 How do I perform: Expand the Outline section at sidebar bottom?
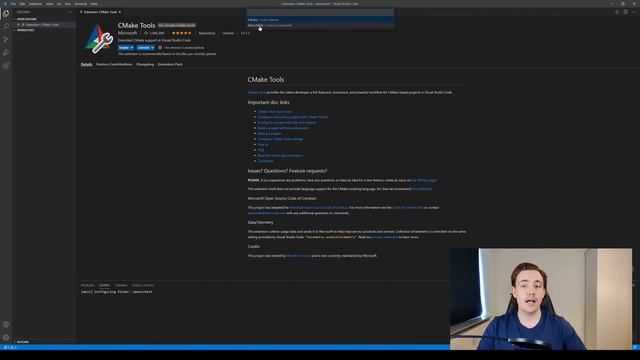point(22,342)
